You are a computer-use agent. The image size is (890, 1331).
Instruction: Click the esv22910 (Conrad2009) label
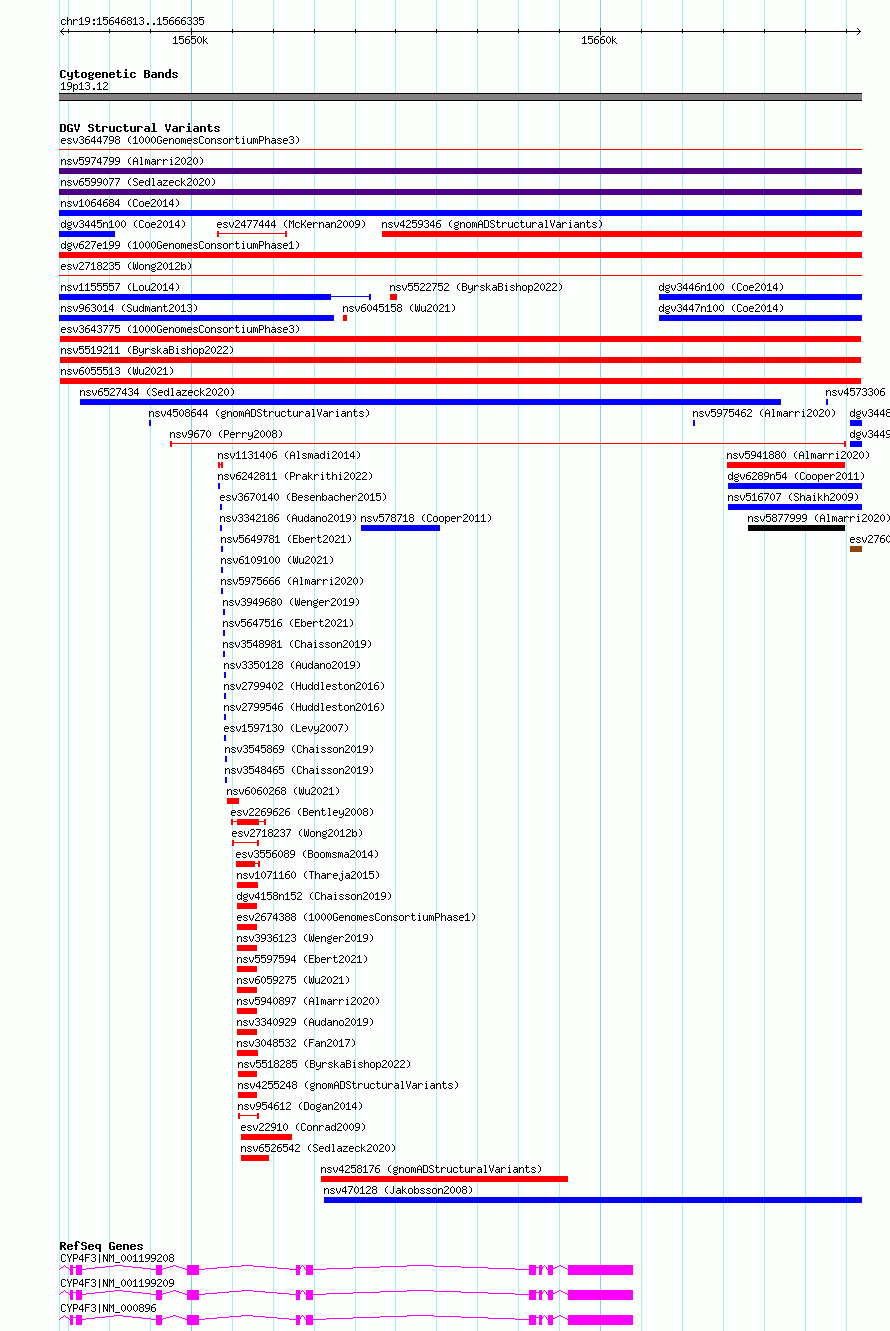303,1127
